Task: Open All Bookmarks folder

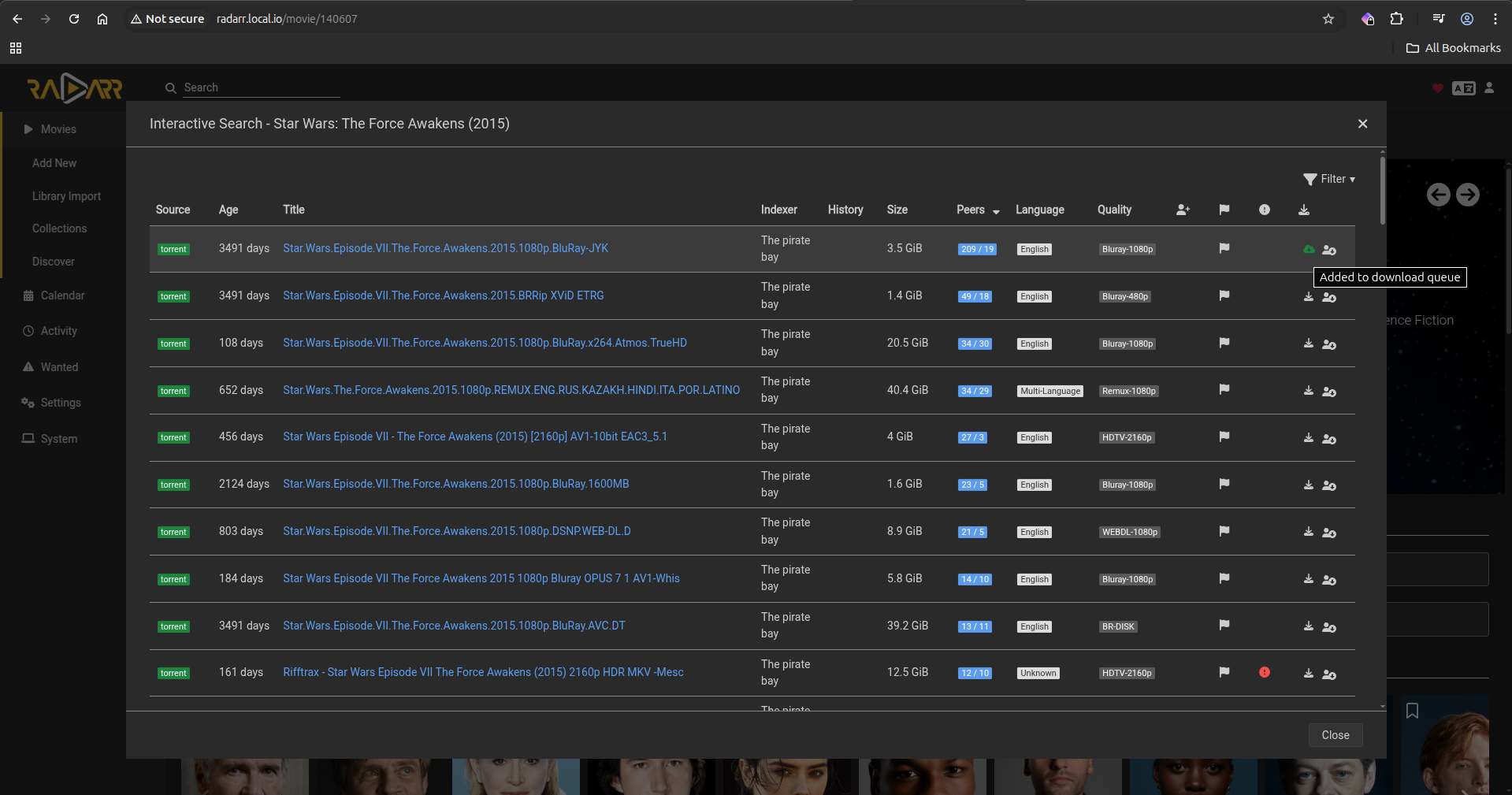Action: (x=1454, y=48)
